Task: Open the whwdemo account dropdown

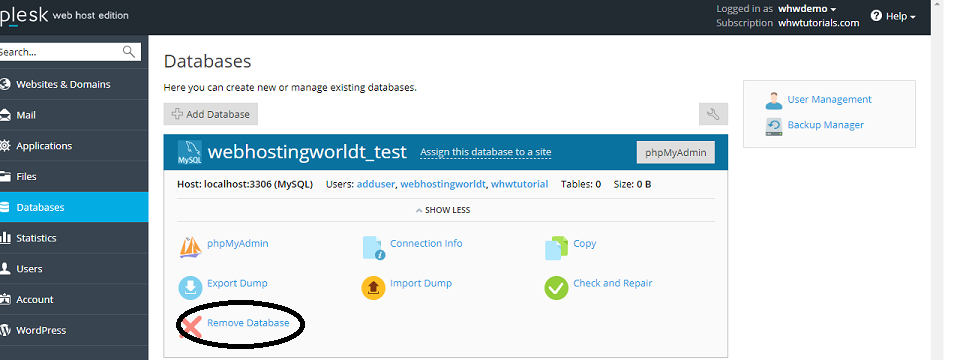Action: [807, 9]
